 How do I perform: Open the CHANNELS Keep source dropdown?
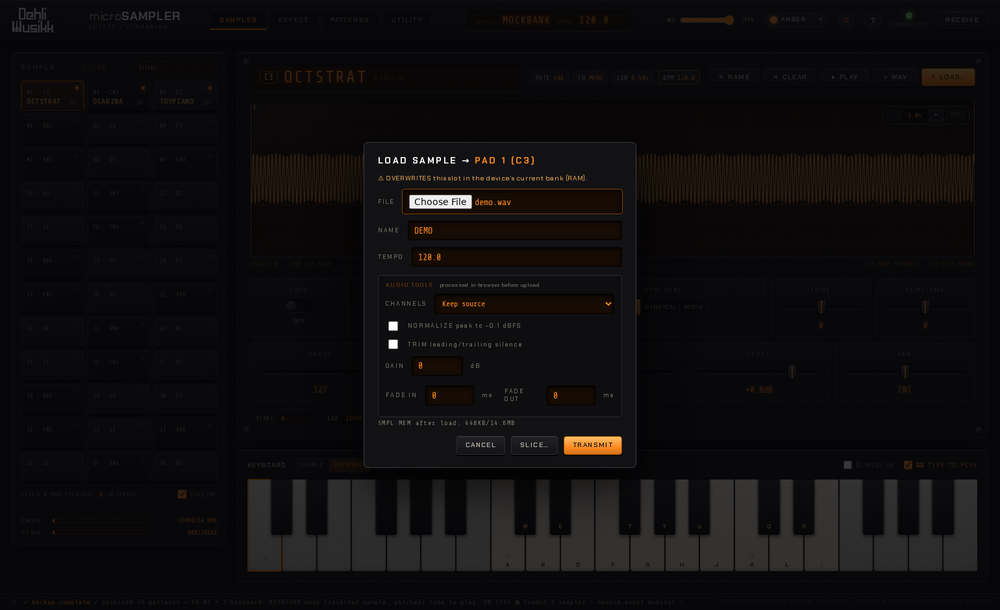[524, 304]
